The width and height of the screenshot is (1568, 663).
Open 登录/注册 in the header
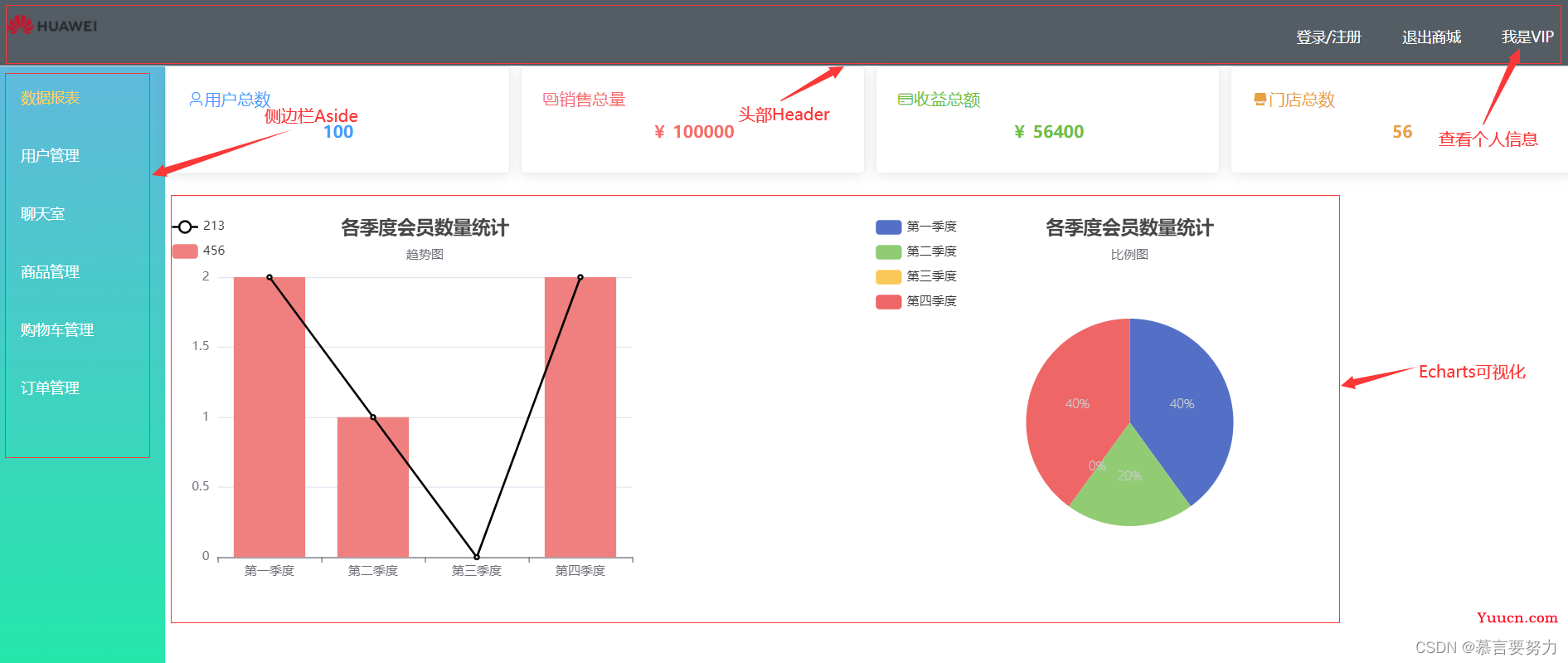point(1328,37)
